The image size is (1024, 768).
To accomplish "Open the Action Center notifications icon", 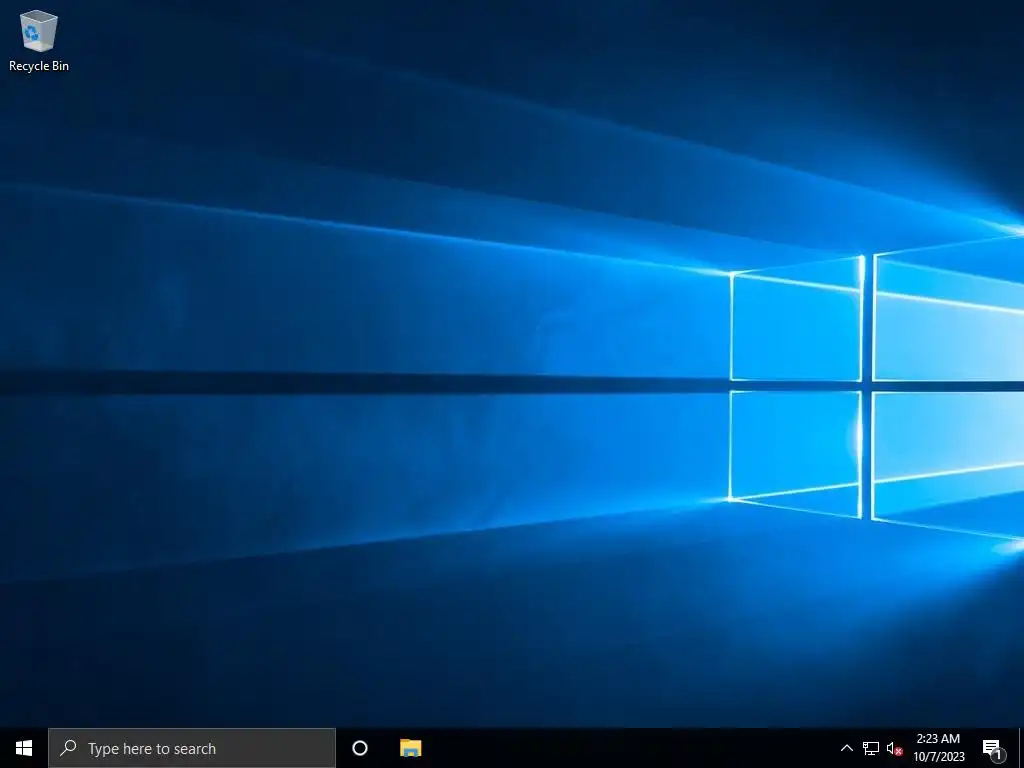I will click(x=993, y=748).
